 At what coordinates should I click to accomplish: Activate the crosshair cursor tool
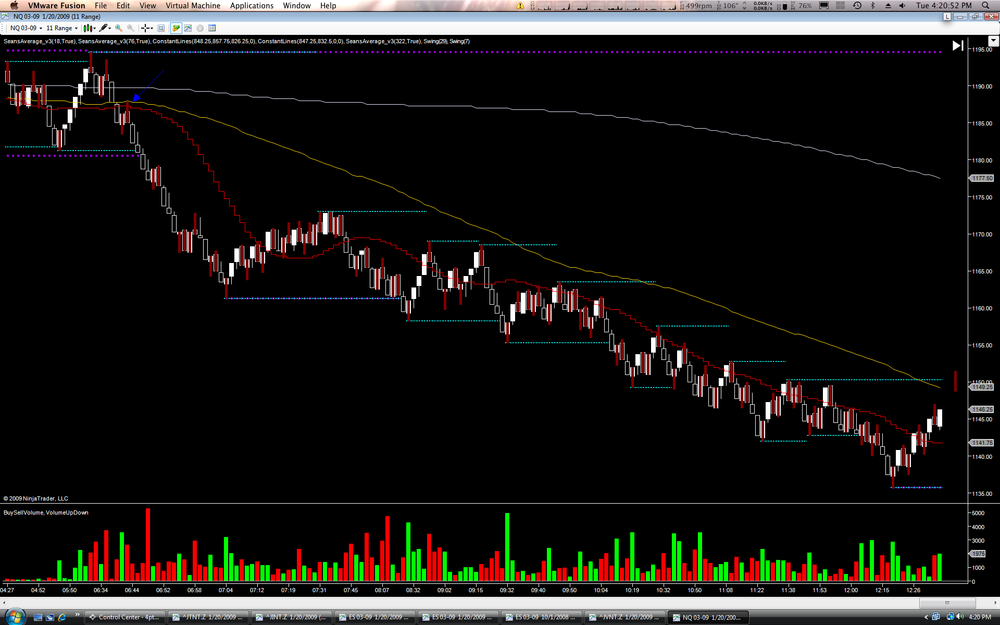[145, 28]
